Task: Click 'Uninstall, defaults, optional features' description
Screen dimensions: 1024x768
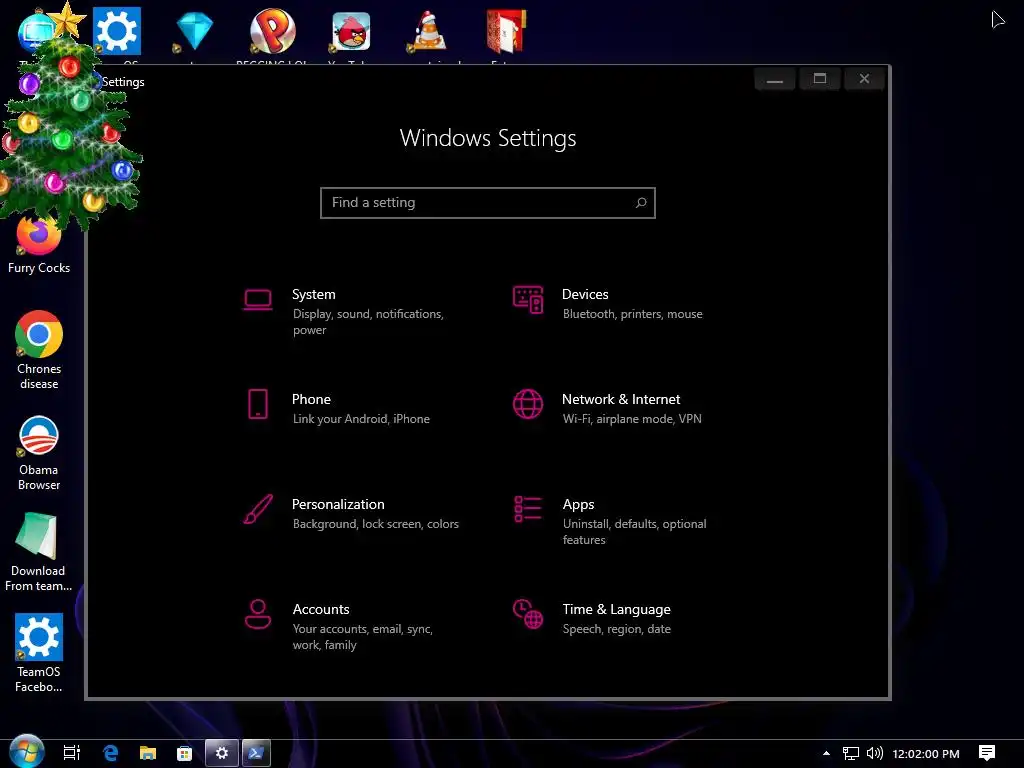Action: coord(634,532)
